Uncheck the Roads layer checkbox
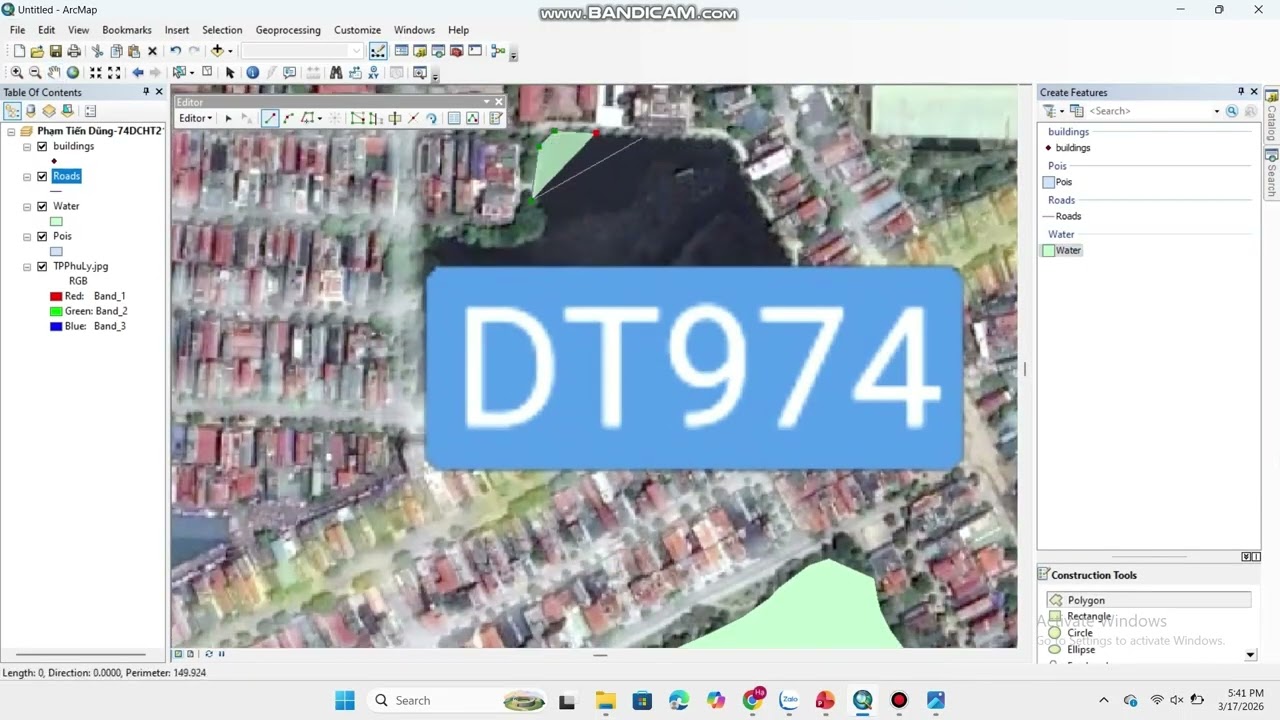Screen dimensions: 1280x720 (x=42, y=176)
